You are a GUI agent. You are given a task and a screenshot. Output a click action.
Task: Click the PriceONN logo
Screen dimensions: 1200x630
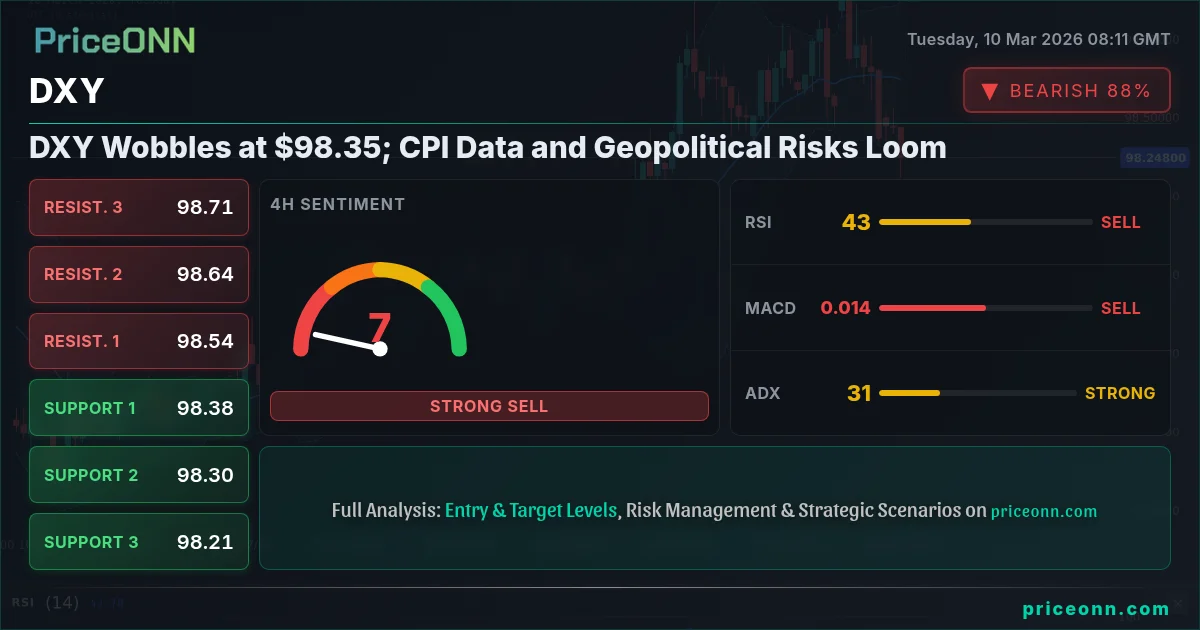pos(115,40)
